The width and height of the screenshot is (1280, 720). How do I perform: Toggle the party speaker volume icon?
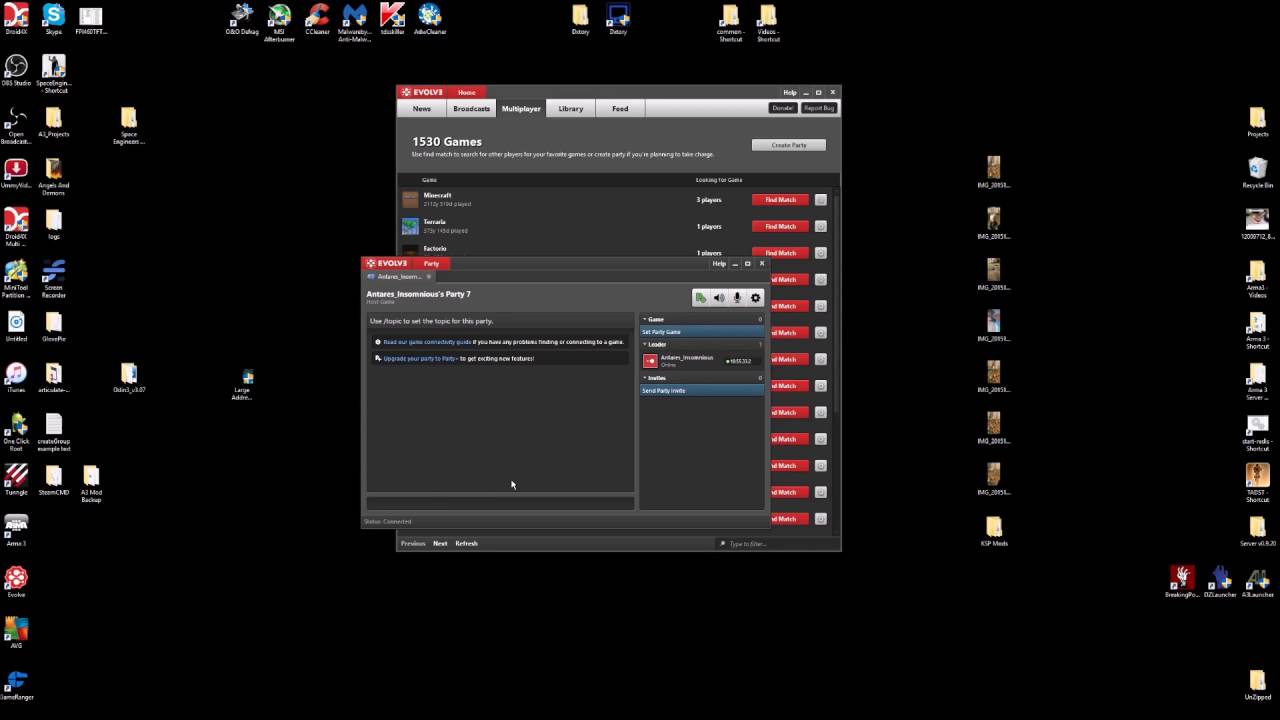click(x=719, y=298)
